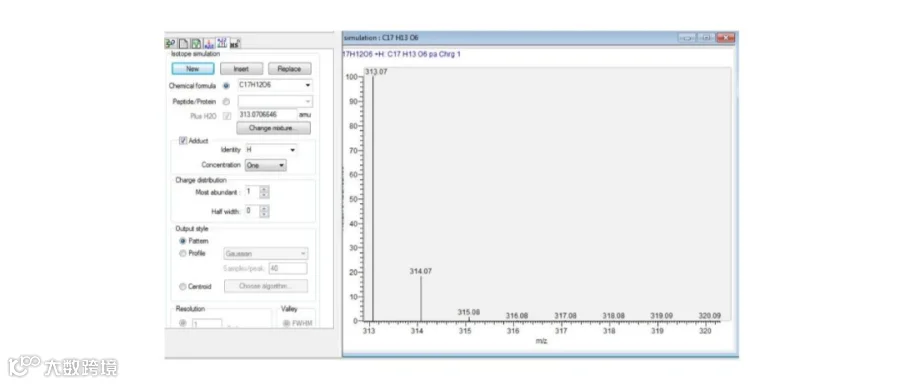Click the Change mixture button
This screenshot has width=900, height=384.
(x=273, y=129)
